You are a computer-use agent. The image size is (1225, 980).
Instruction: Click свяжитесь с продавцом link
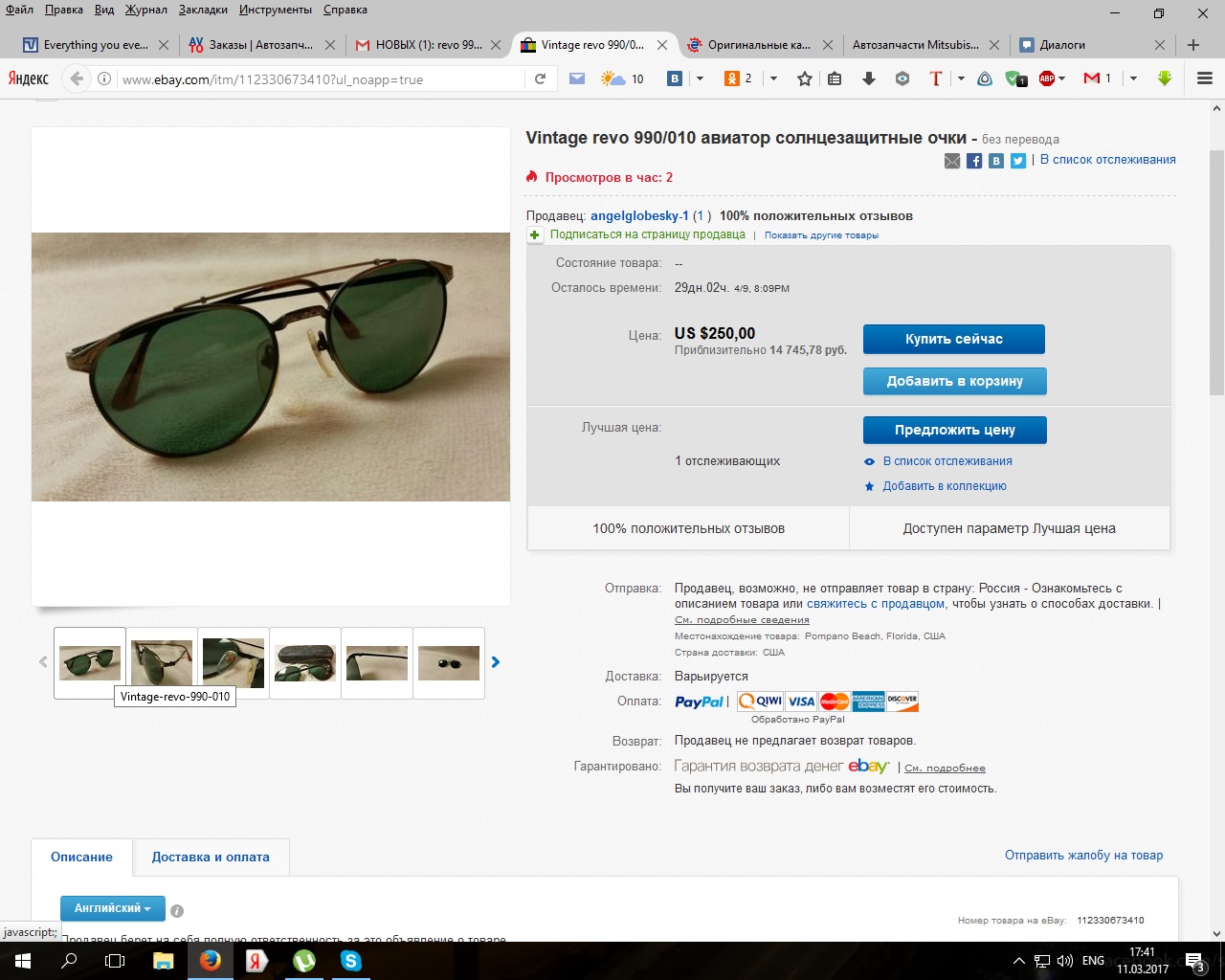876,604
